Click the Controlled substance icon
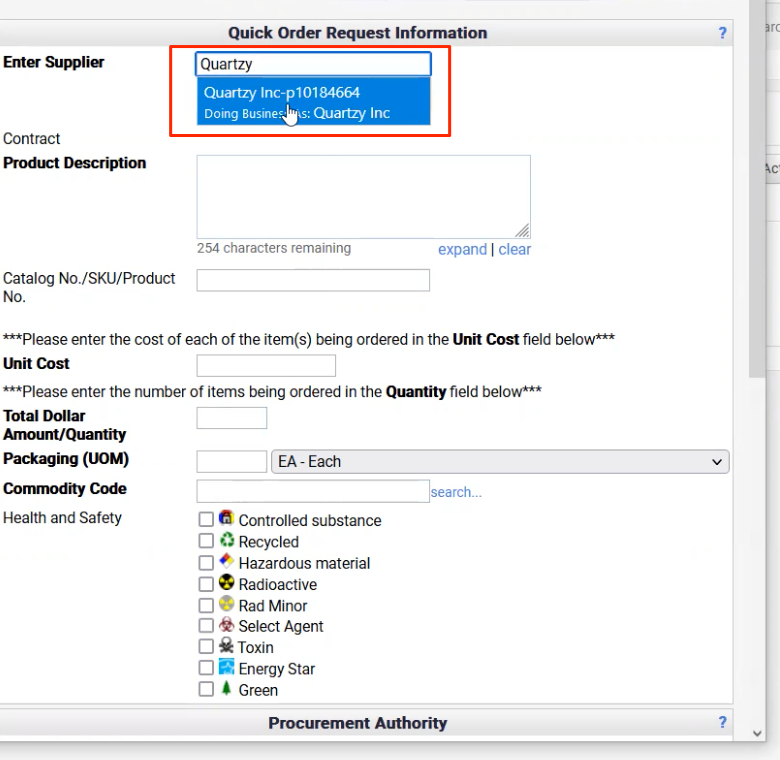Image resolution: width=780 pixels, height=760 pixels. pos(226,518)
